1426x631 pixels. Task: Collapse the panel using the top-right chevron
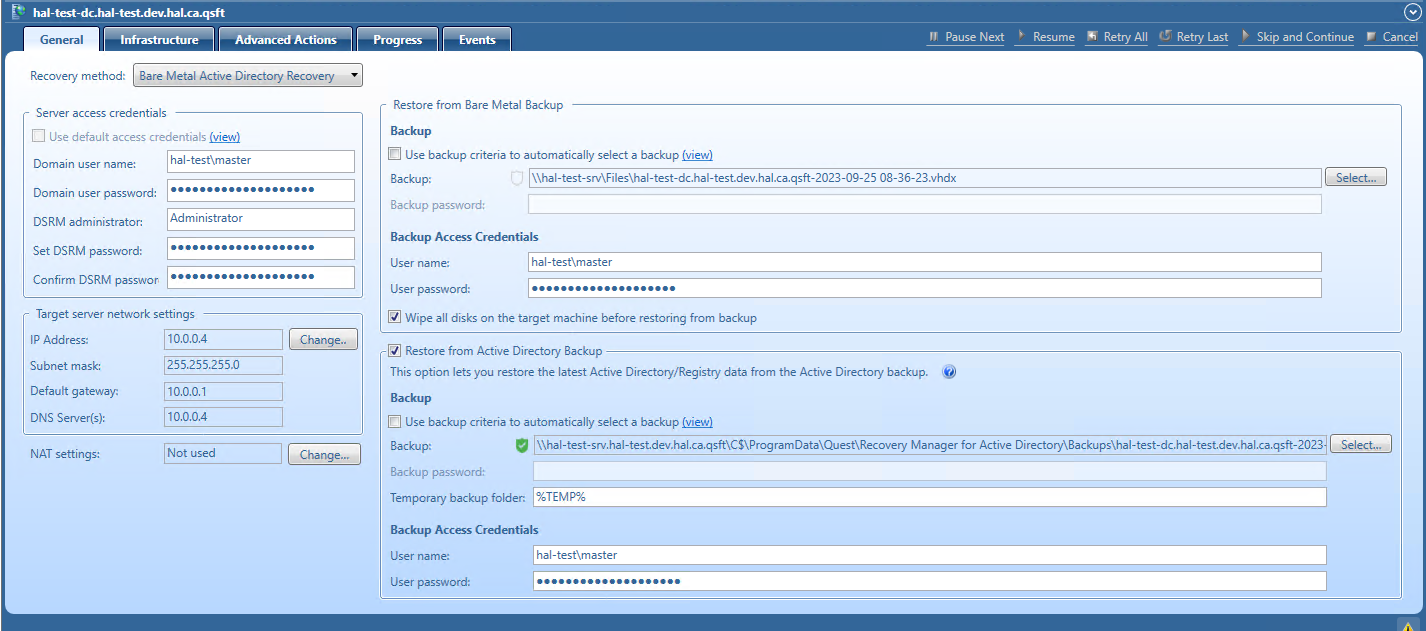tap(1412, 11)
